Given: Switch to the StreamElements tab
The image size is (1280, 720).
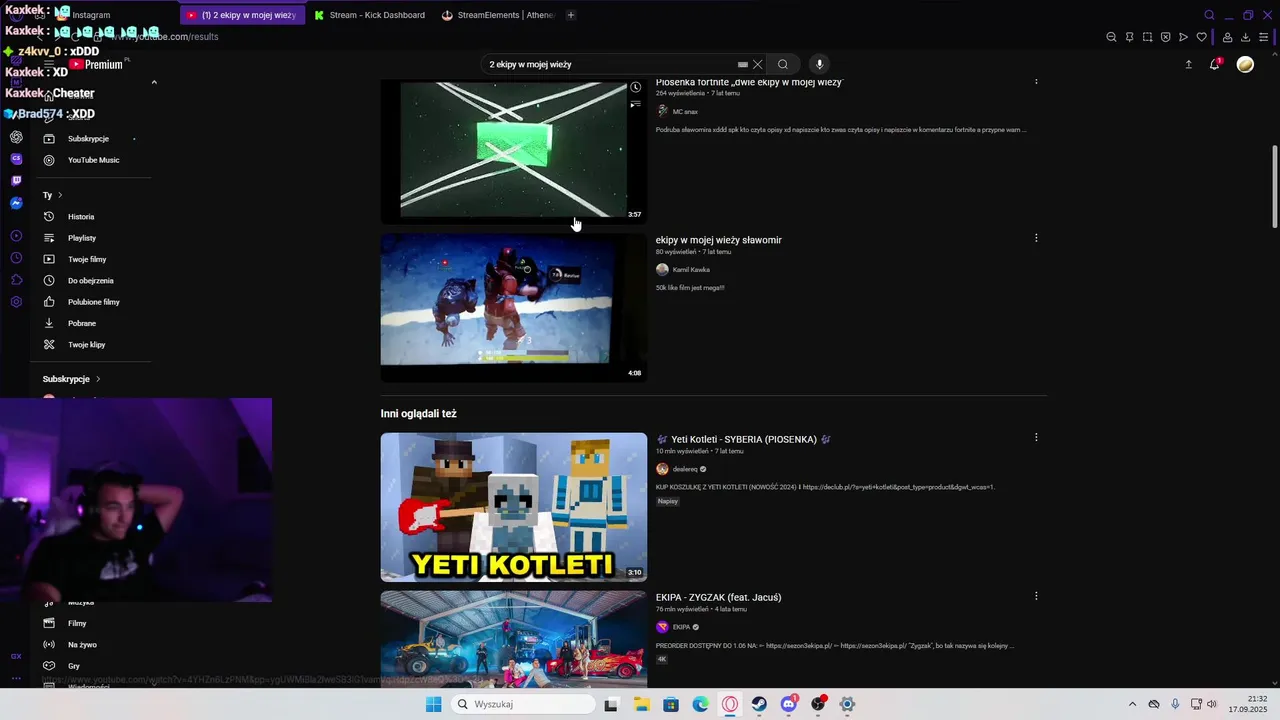Looking at the screenshot, I should click(x=498, y=15).
